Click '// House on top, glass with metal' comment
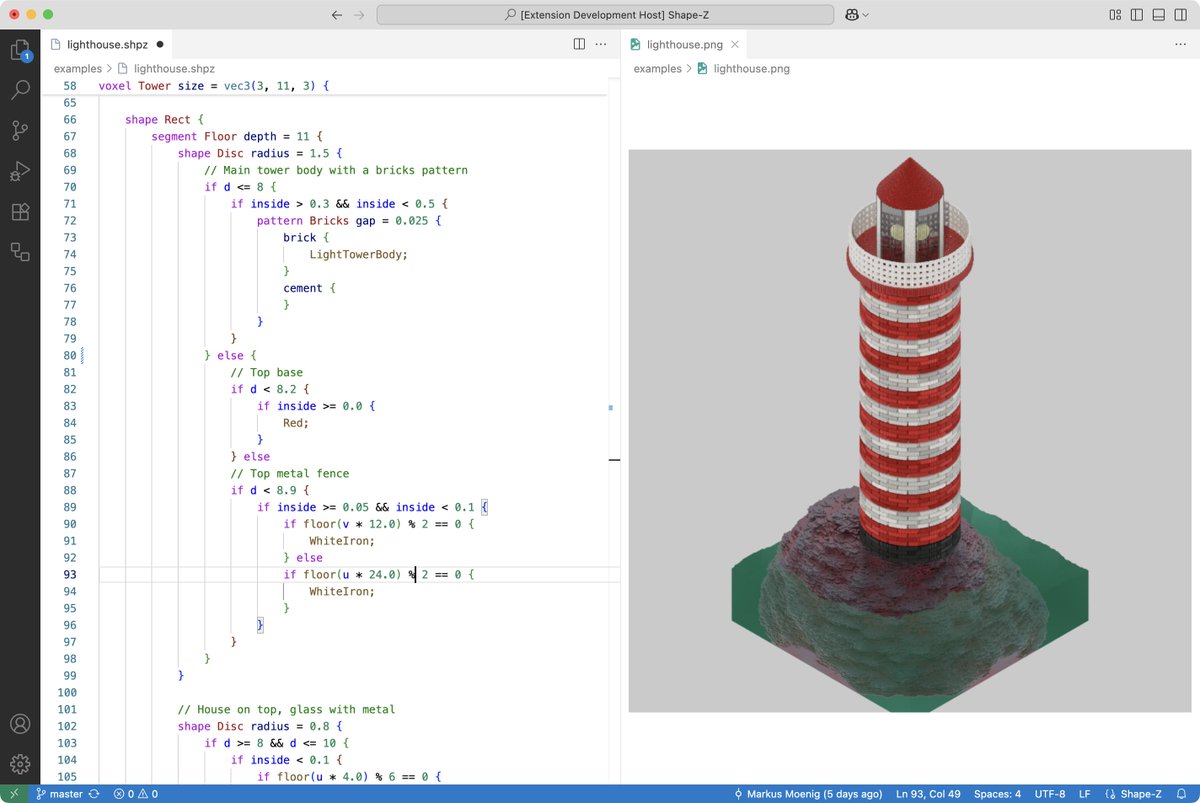This screenshot has width=1200, height=803. coord(286,709)
